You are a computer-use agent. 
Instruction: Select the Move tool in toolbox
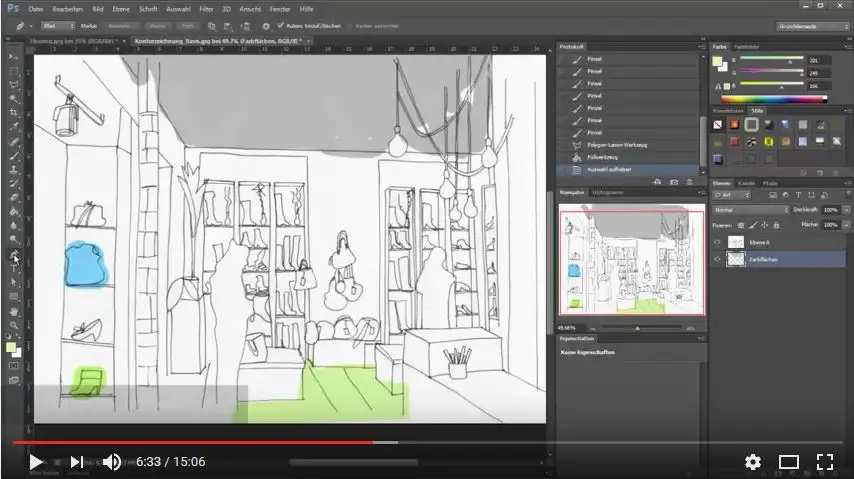pyautogui.click(x=14, y=57)
